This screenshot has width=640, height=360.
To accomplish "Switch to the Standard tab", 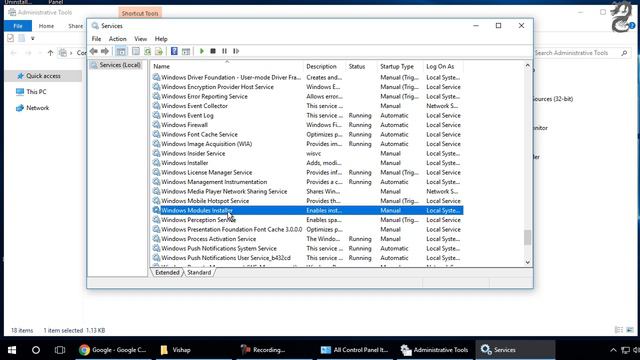I will pyautogui.click(x=199, y=272).
